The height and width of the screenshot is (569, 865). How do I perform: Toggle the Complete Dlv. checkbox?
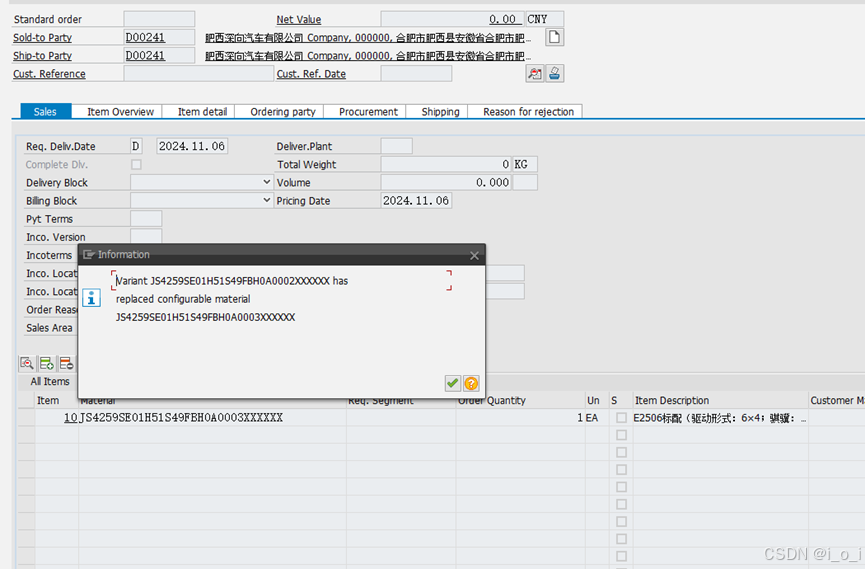coord(136,164)
